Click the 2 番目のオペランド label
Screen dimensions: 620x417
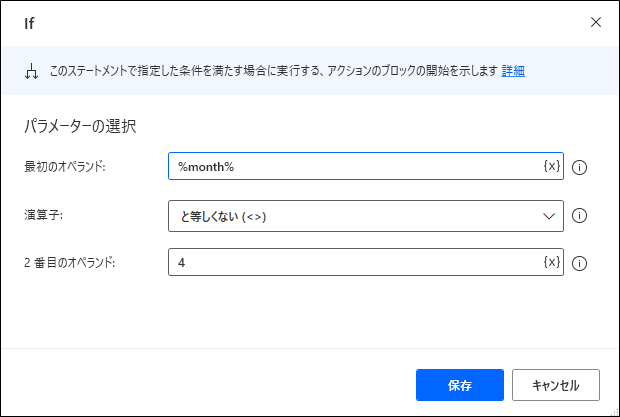click(x=70, y=262)
